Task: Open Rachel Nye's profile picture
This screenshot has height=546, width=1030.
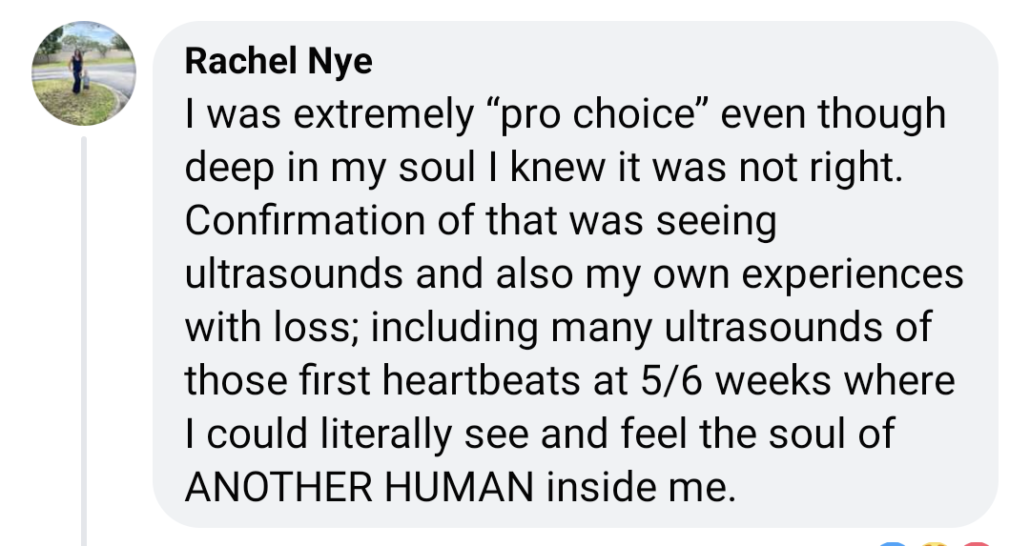Action: tap(76, 73)
